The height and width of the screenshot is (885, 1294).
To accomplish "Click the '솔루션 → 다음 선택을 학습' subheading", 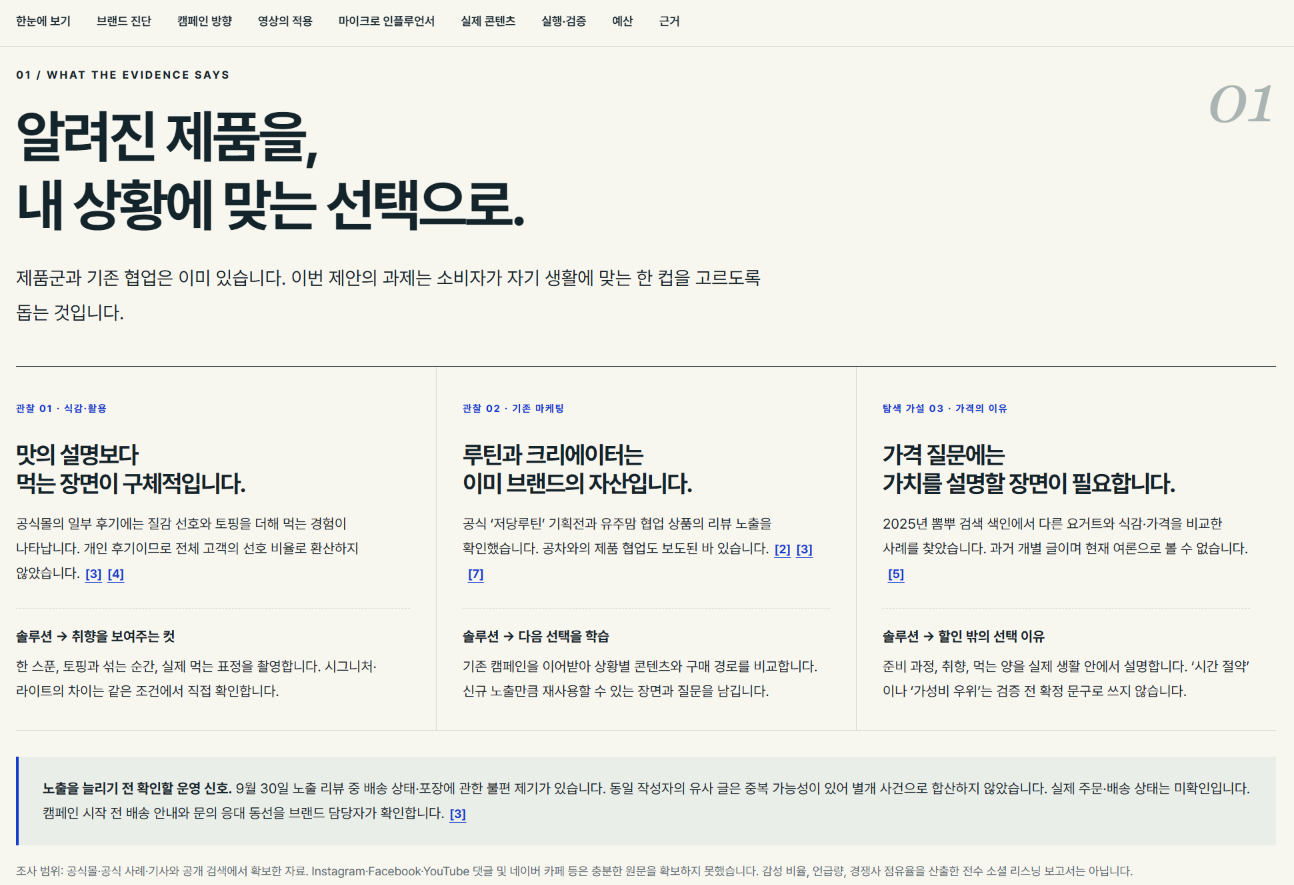I will pyautogui.click(x=536, y=637).
